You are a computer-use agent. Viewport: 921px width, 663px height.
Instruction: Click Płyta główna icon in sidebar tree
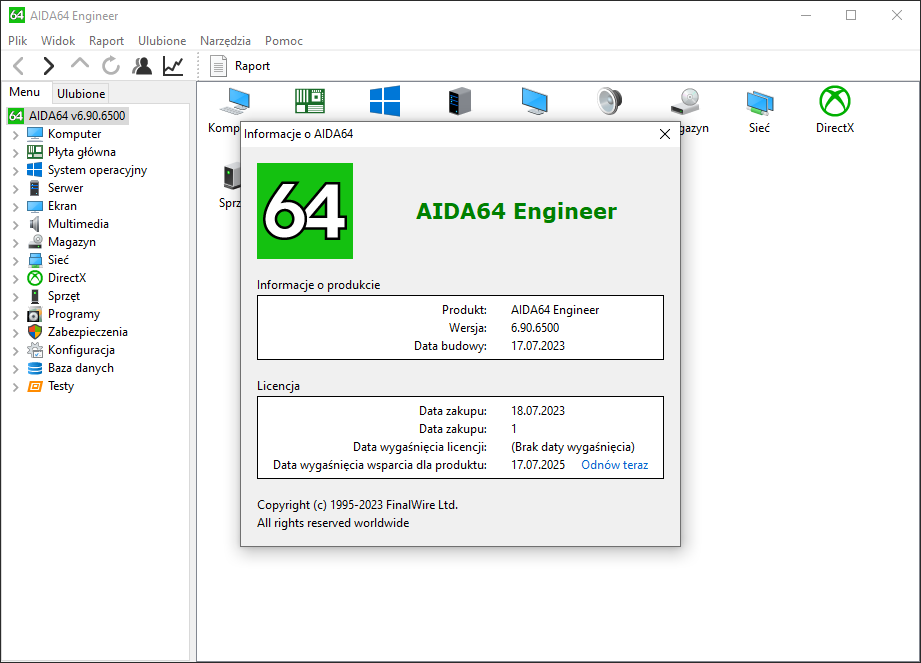pyautogui.click(x=35, y=152)
